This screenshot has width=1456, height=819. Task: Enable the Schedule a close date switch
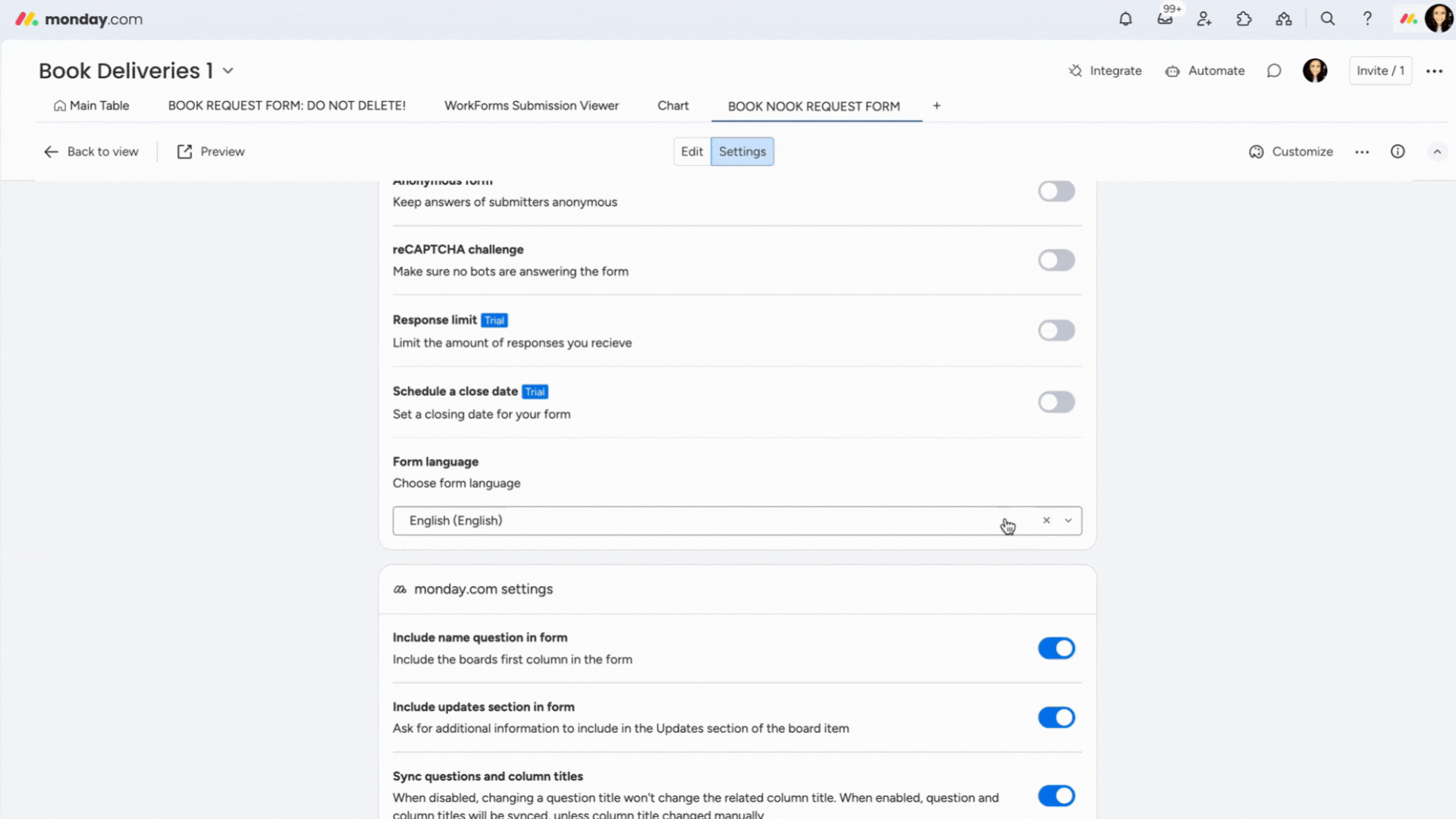click(x=1056, y=402)
